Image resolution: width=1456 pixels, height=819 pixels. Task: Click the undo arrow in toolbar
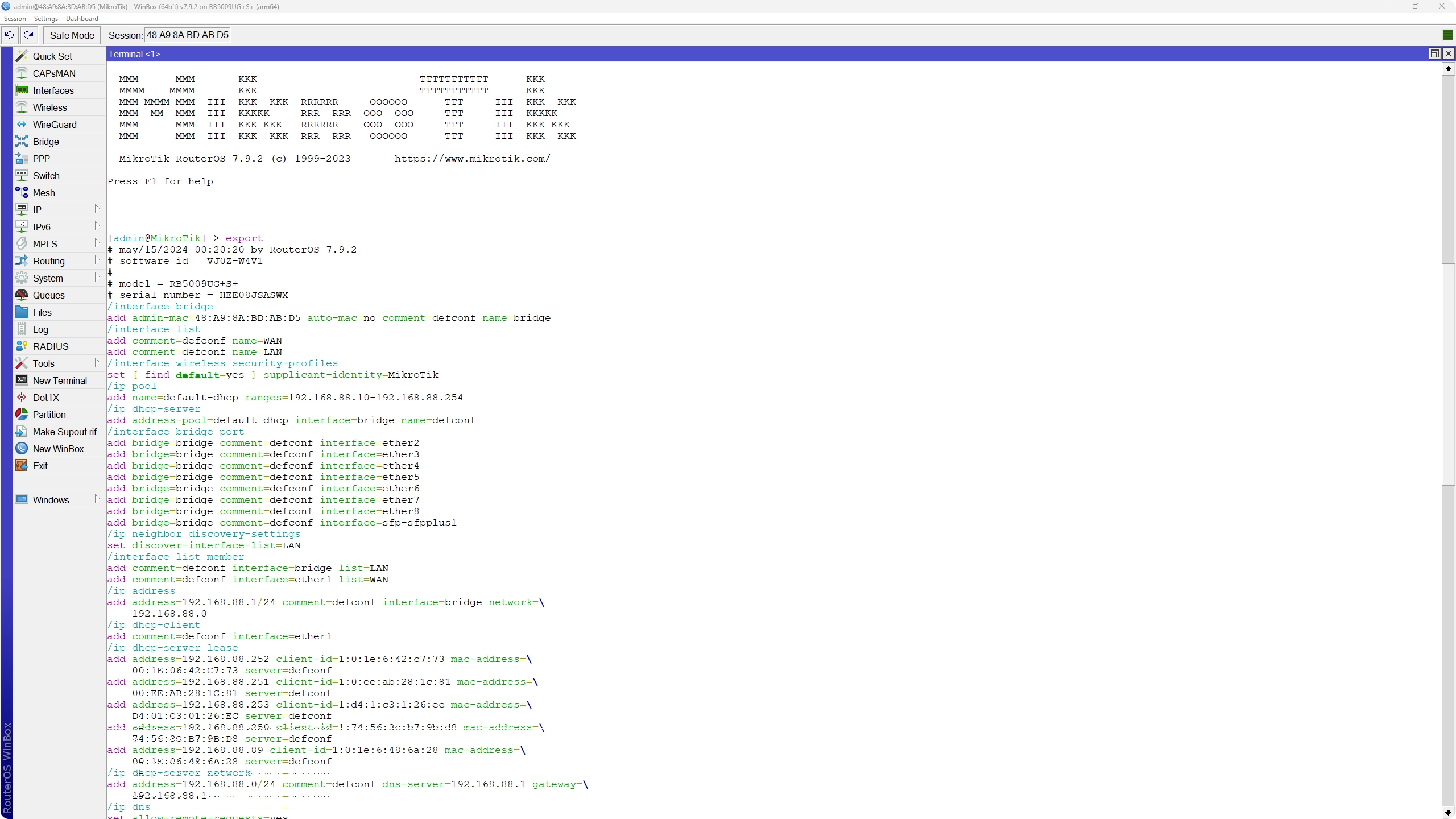pyautogui.click(x=9, y=35)
